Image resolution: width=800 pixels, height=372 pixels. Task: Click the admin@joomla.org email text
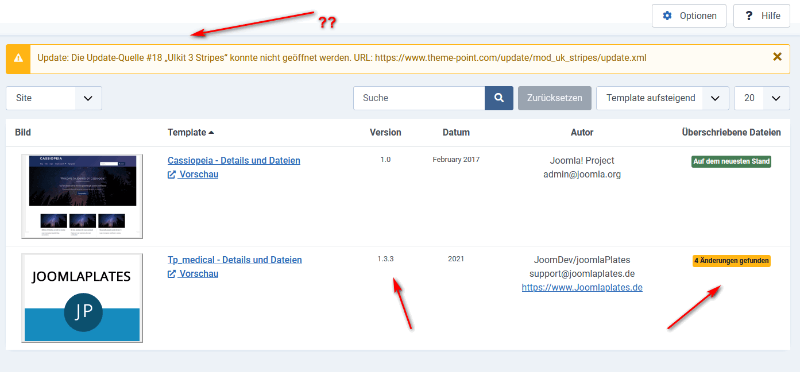pos(582,175)
